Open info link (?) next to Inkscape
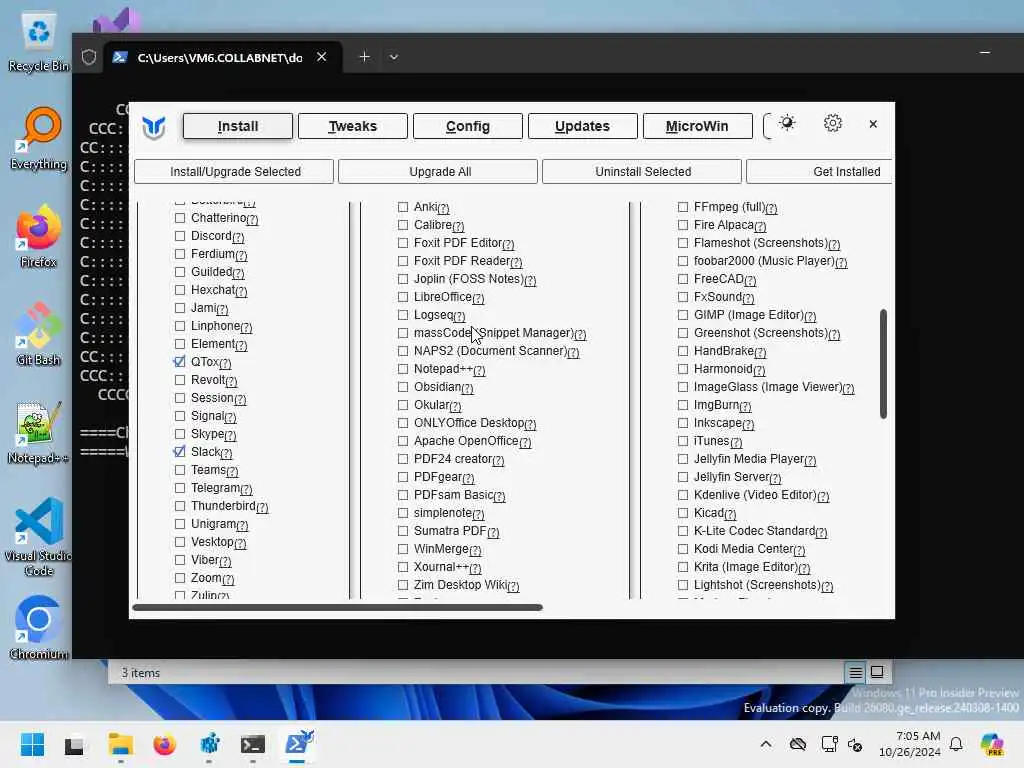This screenshot has width=1024, height=768. (x=748, y=424)
